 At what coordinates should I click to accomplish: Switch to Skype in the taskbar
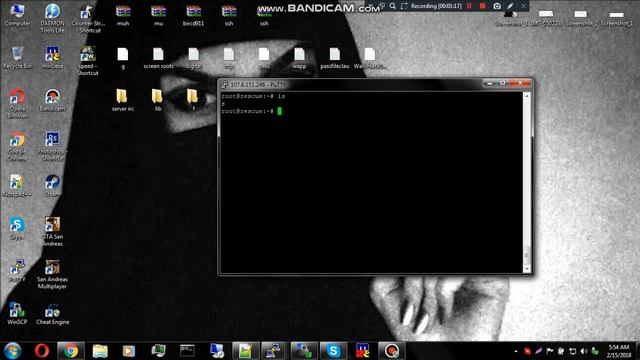(333, 351)
